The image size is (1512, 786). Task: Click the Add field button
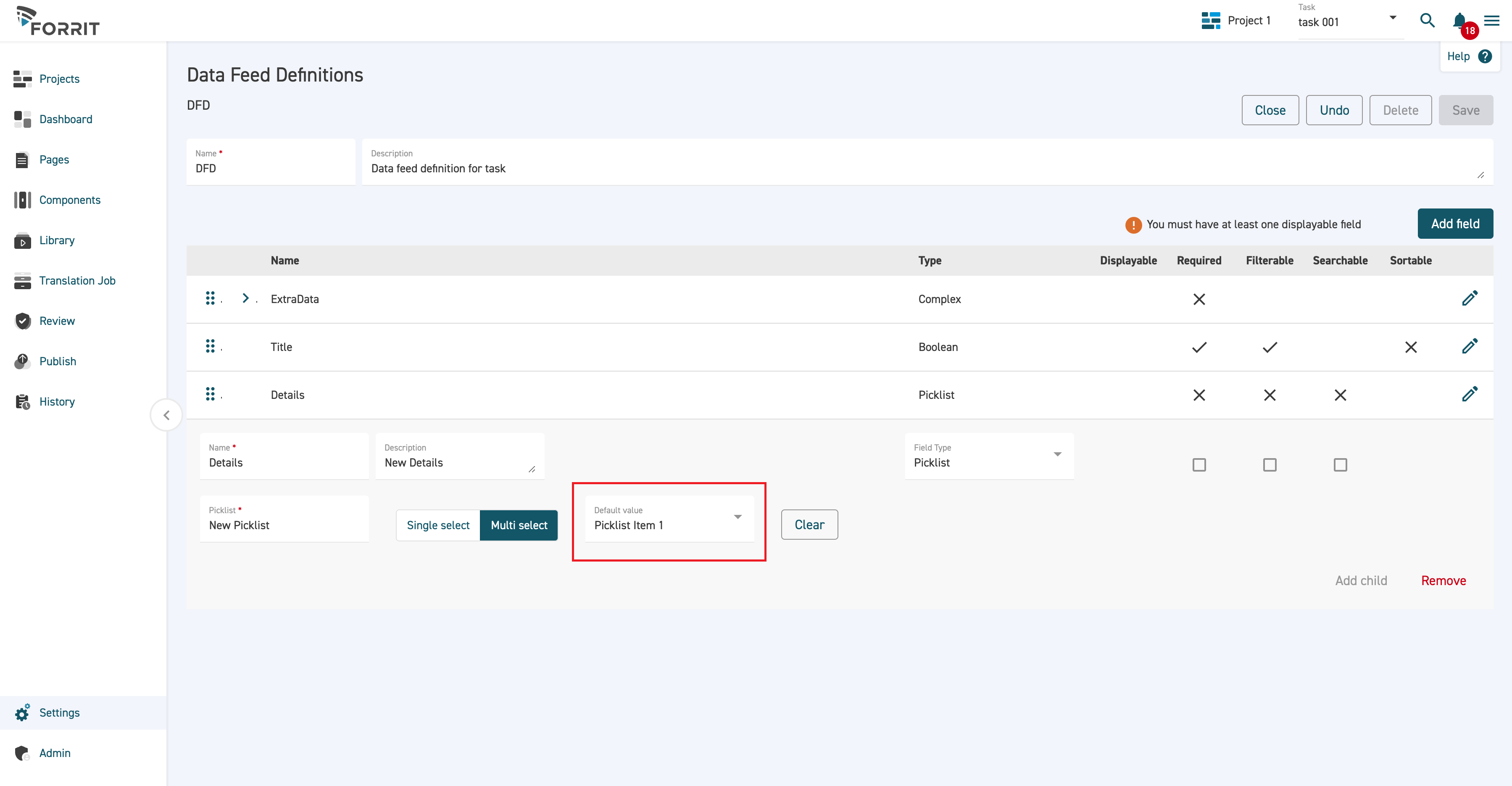1455,224
